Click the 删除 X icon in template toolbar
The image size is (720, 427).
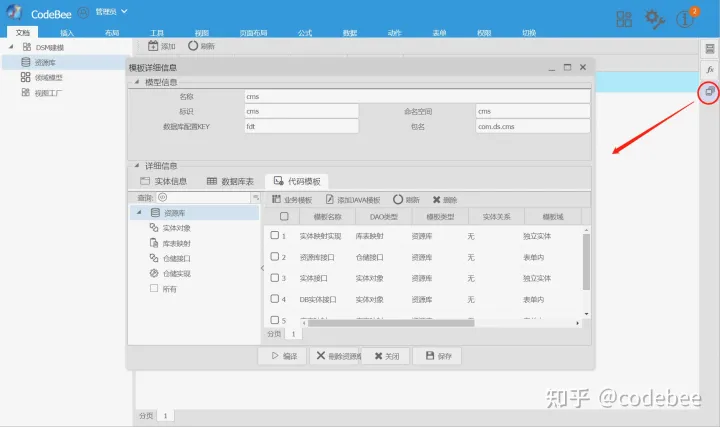(436, 199)
